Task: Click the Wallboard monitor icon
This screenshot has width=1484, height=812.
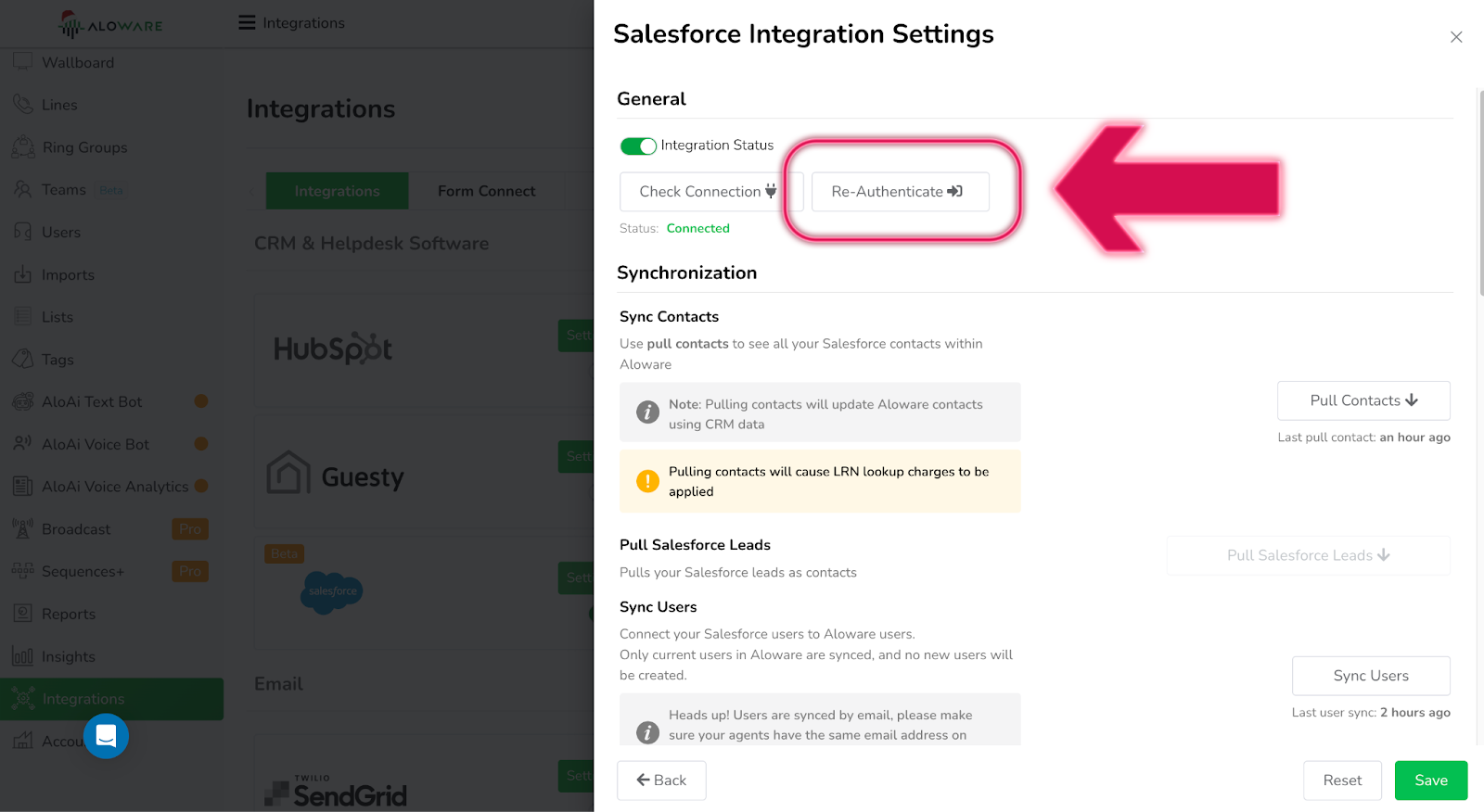Action: [x=23, y=62]
